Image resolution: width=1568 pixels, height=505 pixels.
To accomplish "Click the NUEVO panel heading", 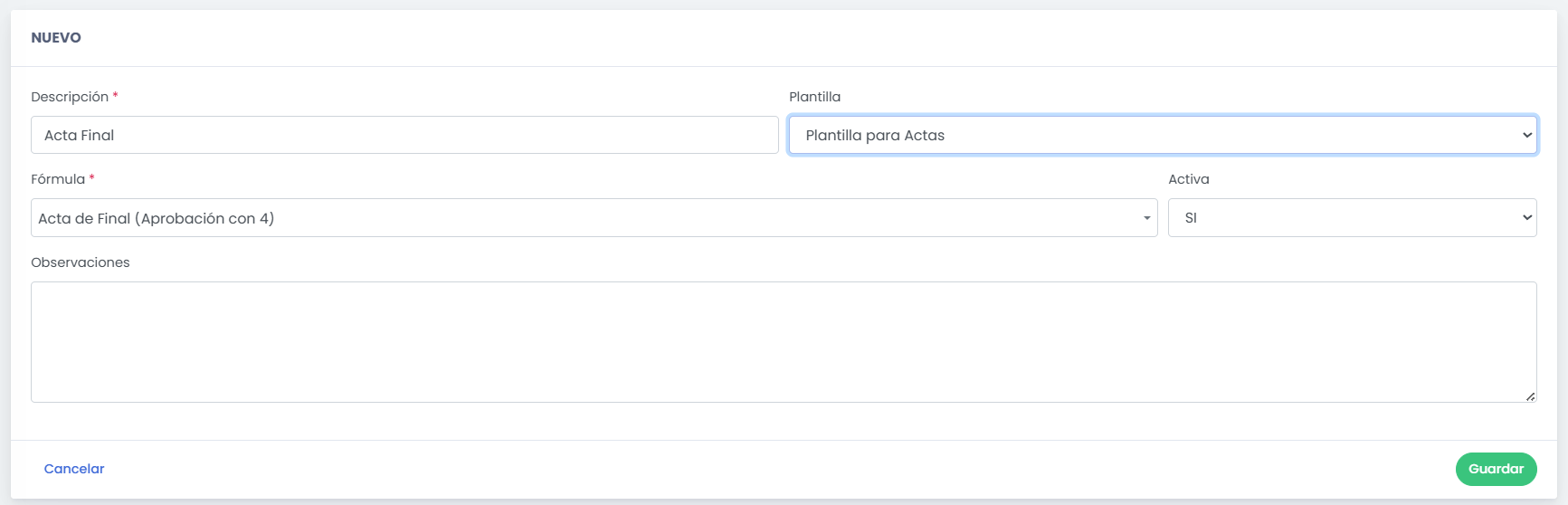I will 56,38.
